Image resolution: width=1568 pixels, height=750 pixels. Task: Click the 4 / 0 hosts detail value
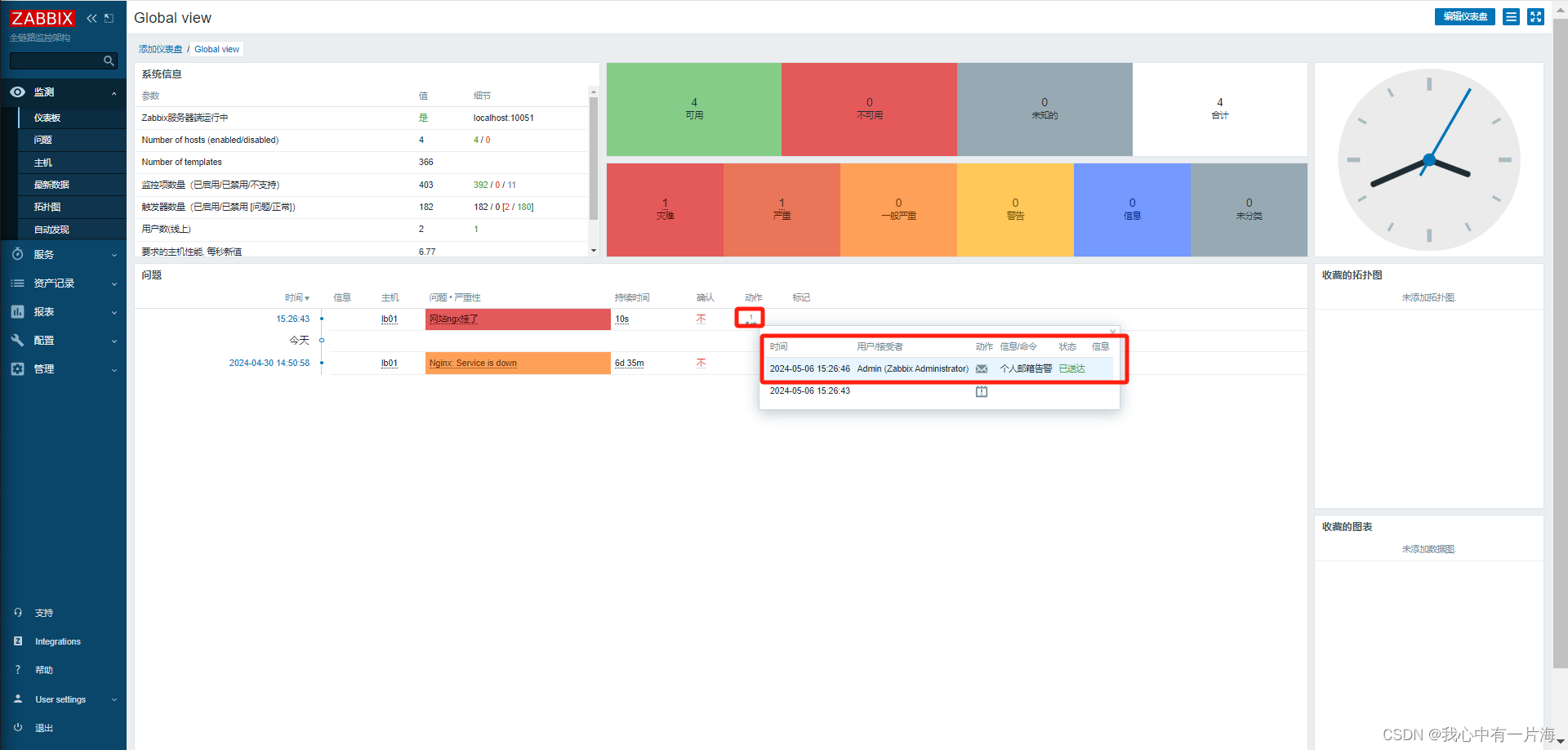[x=482, y=141]
